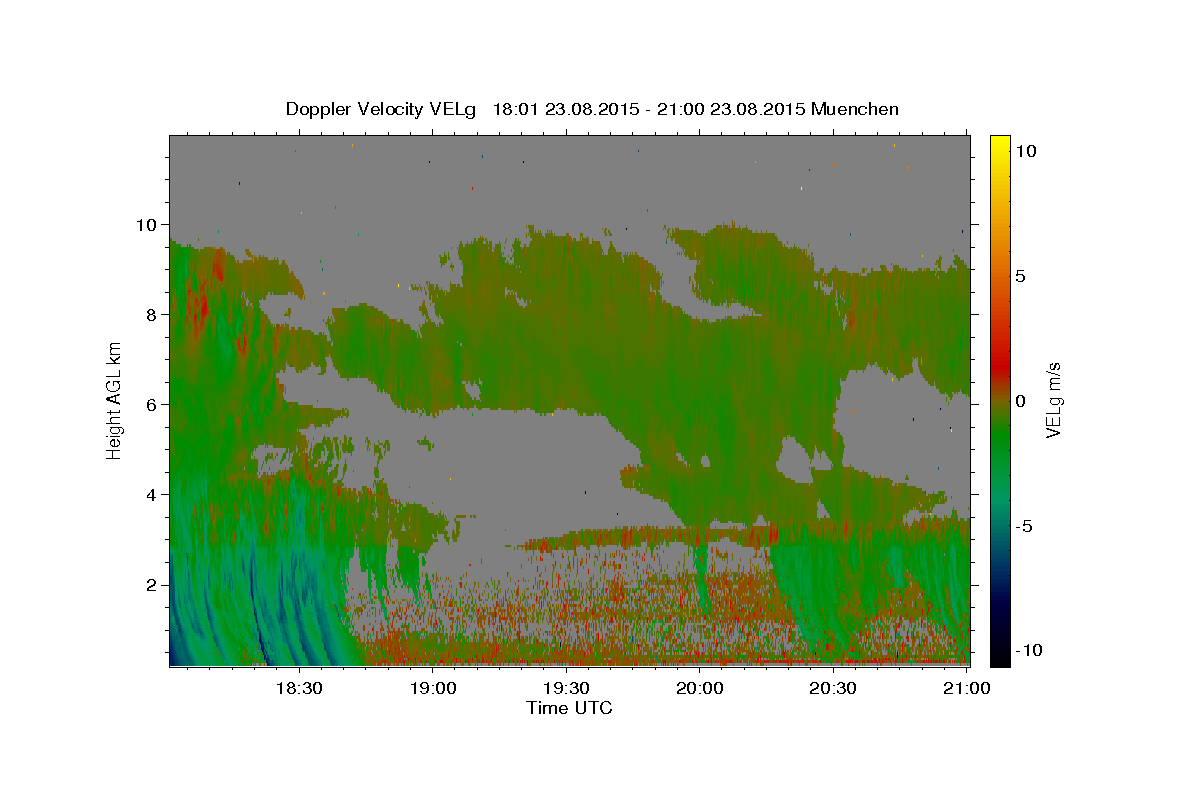The image size is (1200, 800).
Task: Click the colorbar value 10 label
Action: click(1026, 150)
